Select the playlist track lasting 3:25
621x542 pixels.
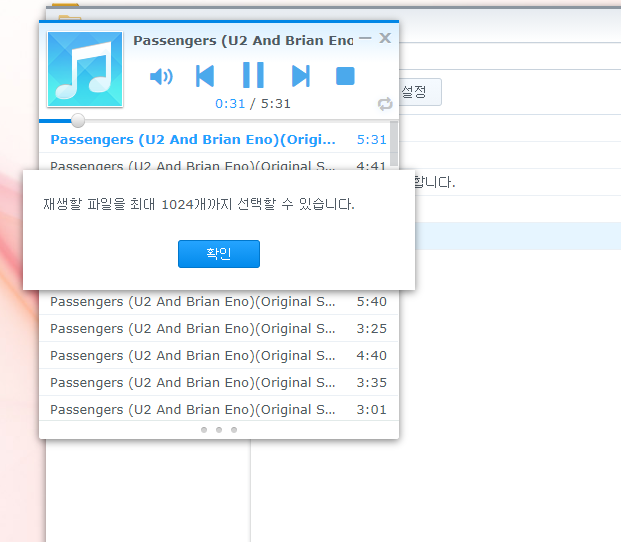tap(218, 329)
